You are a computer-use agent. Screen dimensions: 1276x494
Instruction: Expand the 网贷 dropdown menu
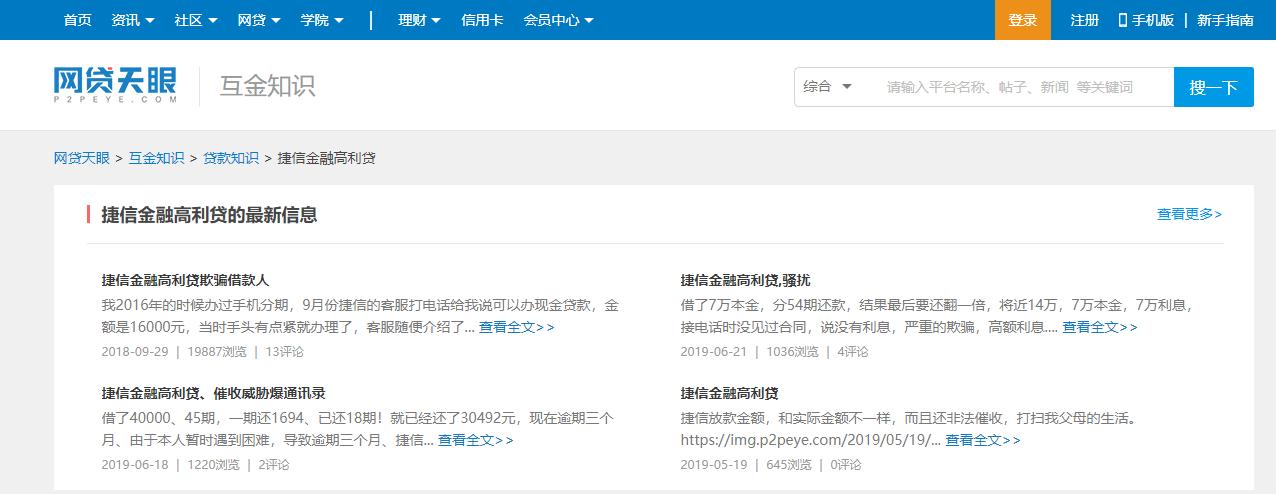[x=259, y=20]
